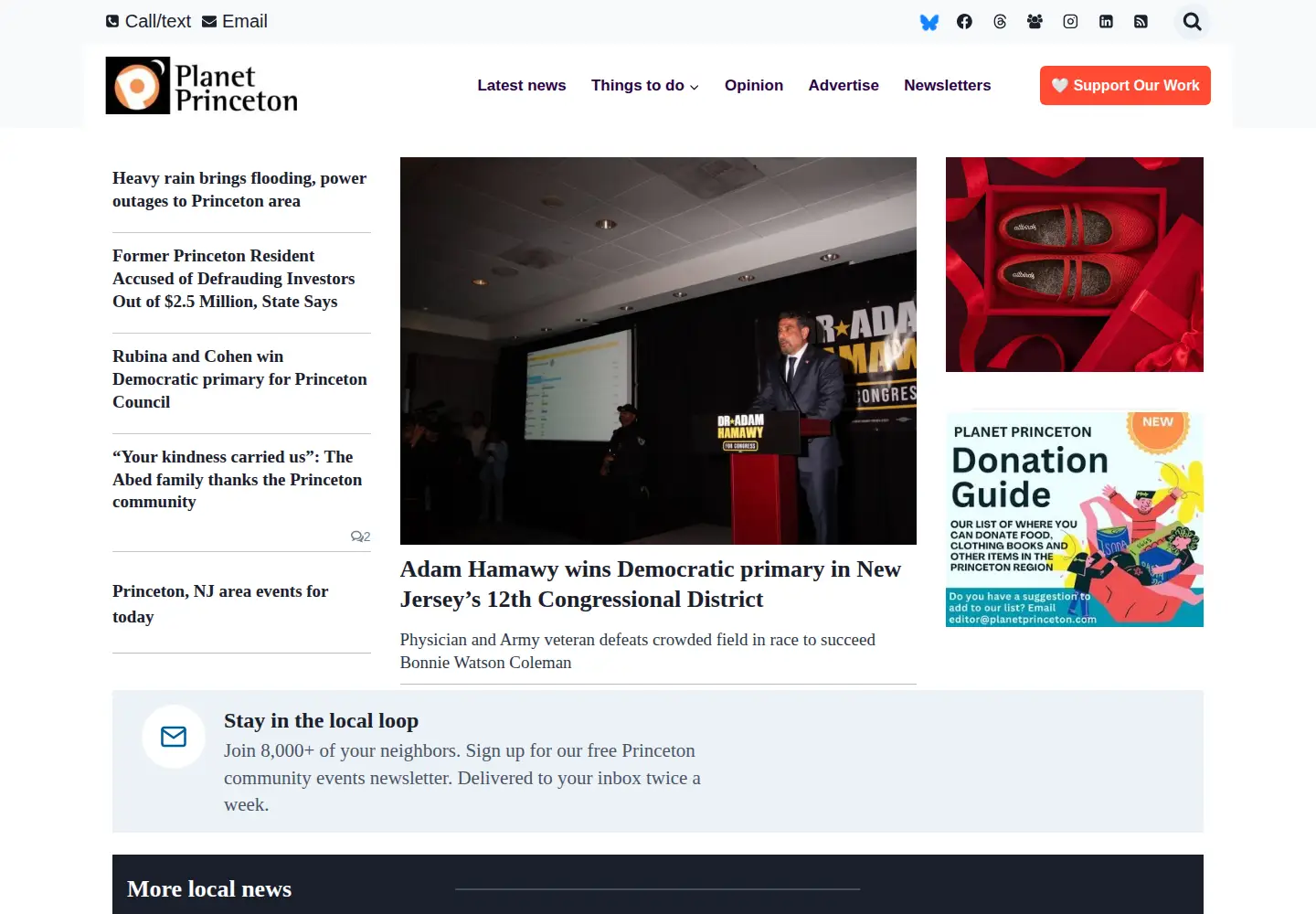Open Latest news menu item
This screenshot has width=1316, height=914.
[x=522, y=86]
